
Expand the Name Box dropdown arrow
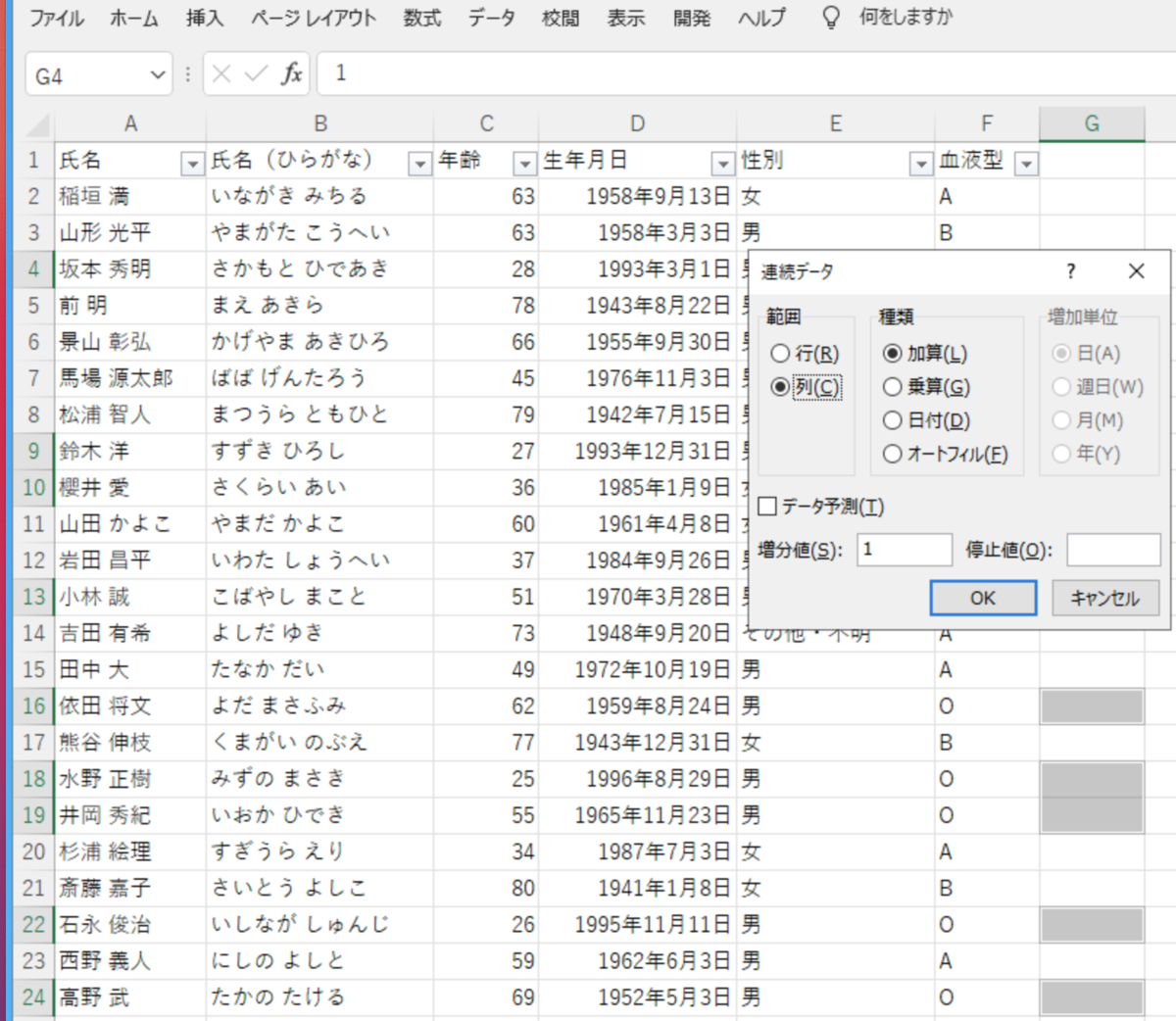click(158, 75)
